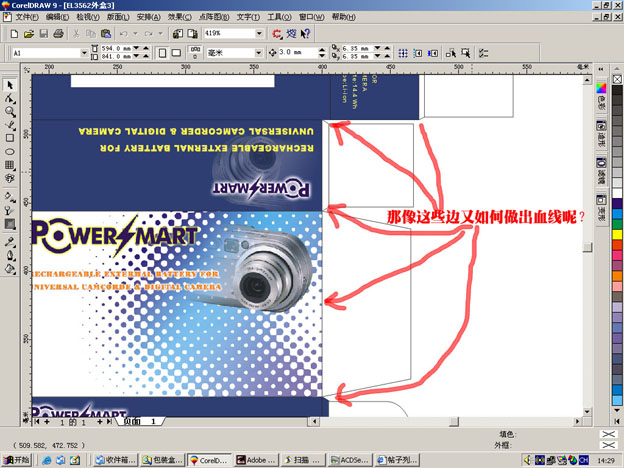The image size is (624, 468).
Task: Set page to portrait orientation
Action: click(x=162, y=53)
